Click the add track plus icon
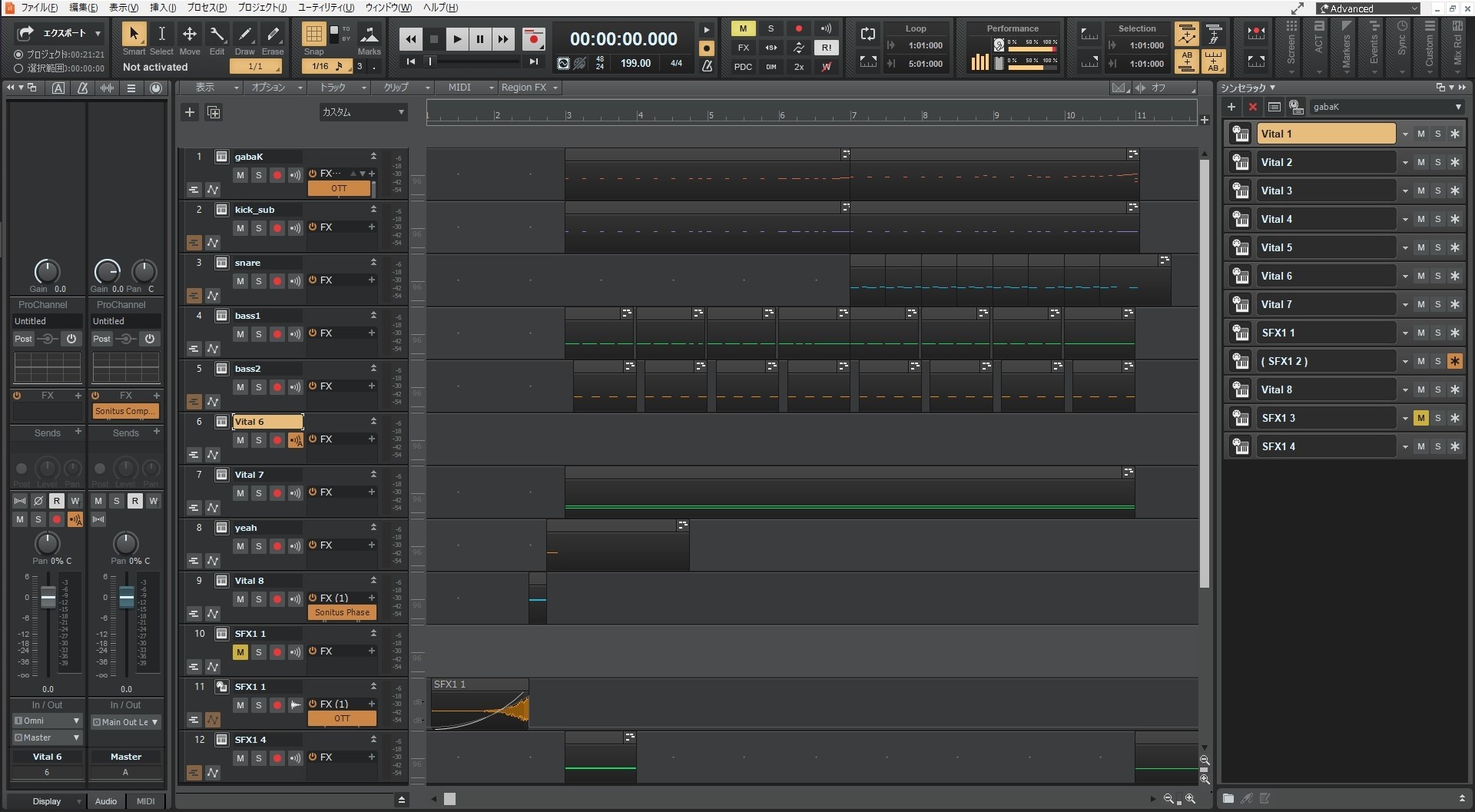Viewport: 1475px width, 812px height. click(190, 112)
